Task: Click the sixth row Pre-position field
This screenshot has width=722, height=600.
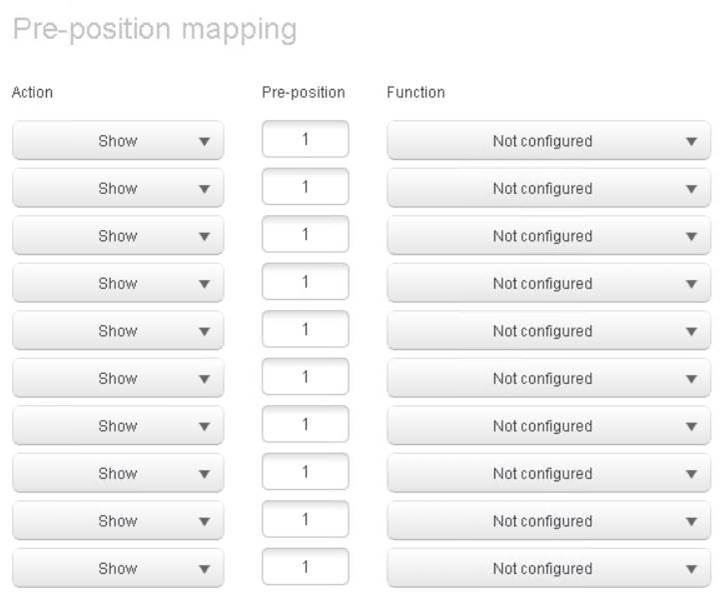Action: (x=305, y=377)
